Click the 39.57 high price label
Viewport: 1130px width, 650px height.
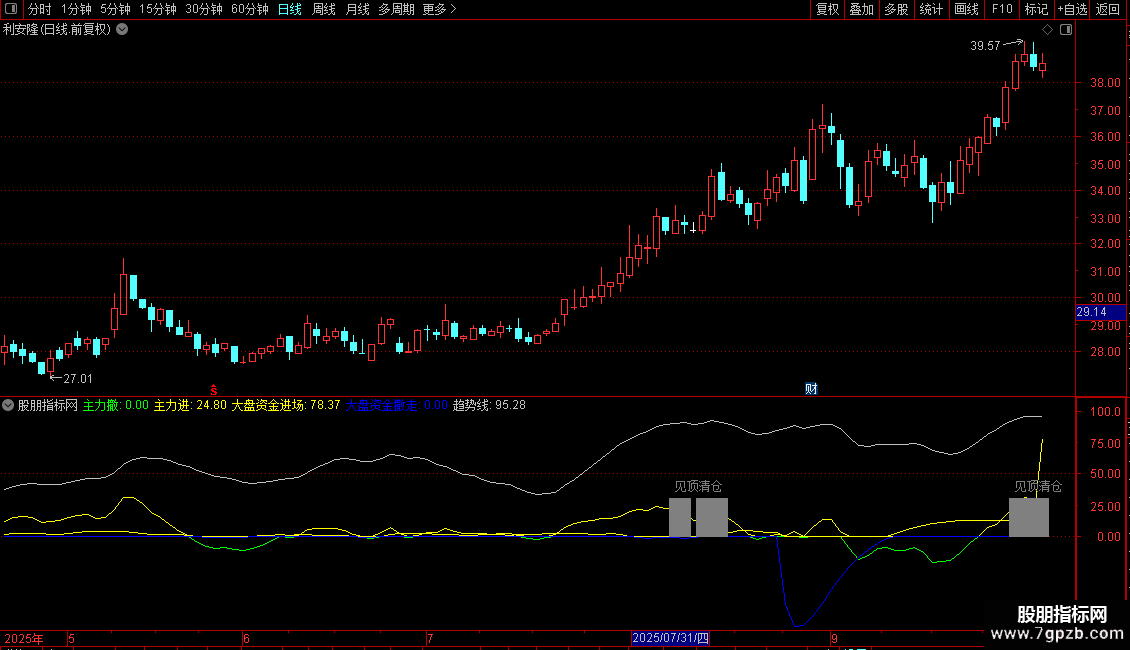click(x=985, y=46)
